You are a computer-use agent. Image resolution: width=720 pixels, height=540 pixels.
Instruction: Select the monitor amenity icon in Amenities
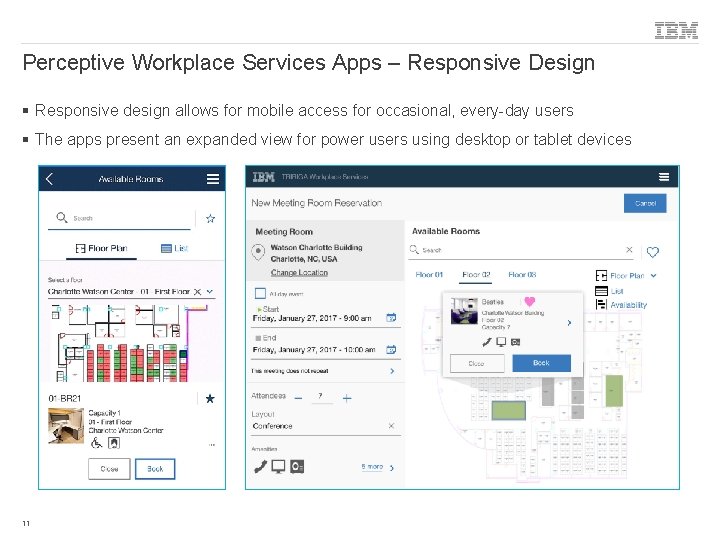278,467
